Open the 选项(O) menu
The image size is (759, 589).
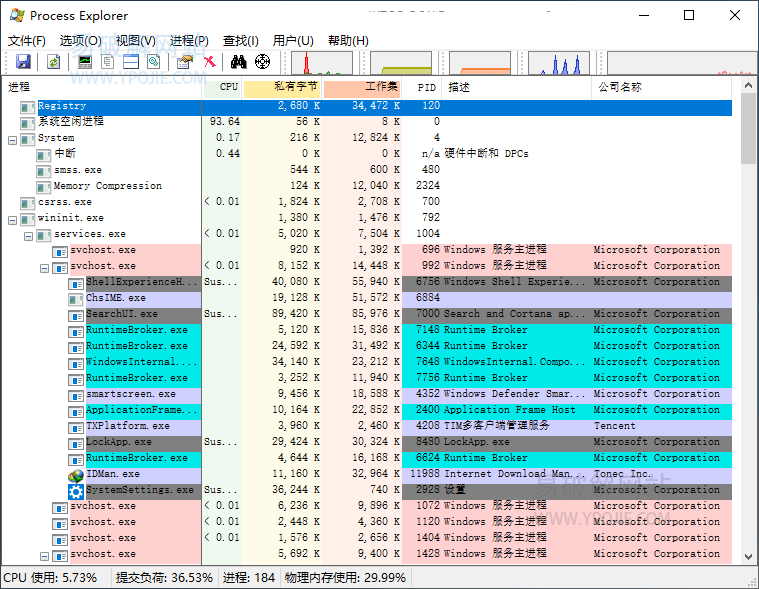click(80, 41)
